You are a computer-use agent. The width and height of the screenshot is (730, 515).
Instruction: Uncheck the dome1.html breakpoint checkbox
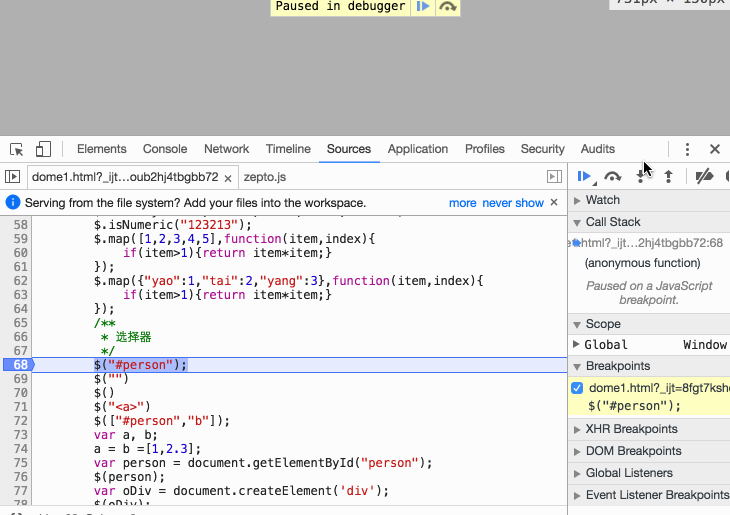pos(577,388)
